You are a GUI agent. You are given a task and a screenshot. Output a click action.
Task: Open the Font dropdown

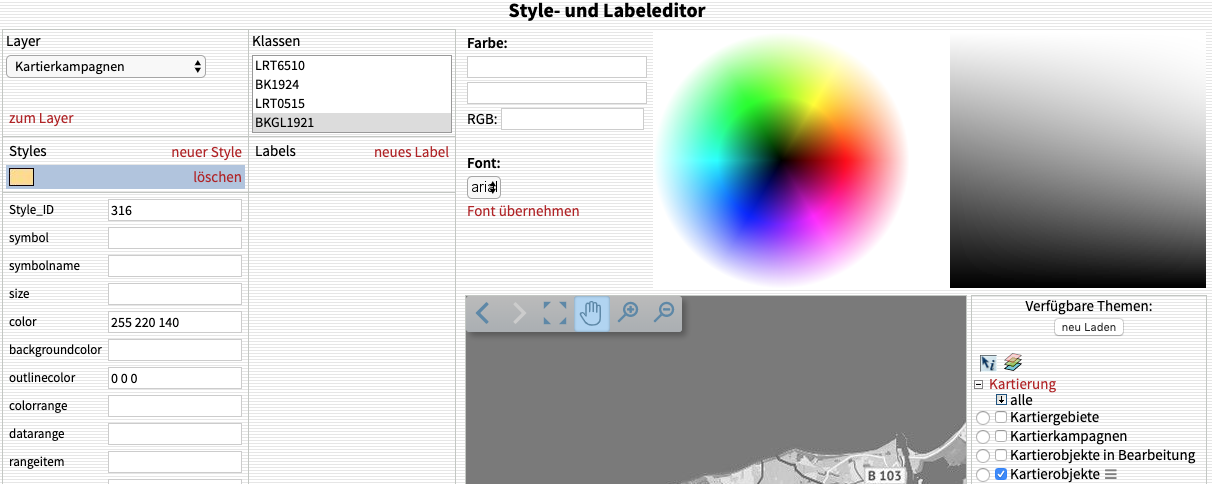(x=484, y=187)
